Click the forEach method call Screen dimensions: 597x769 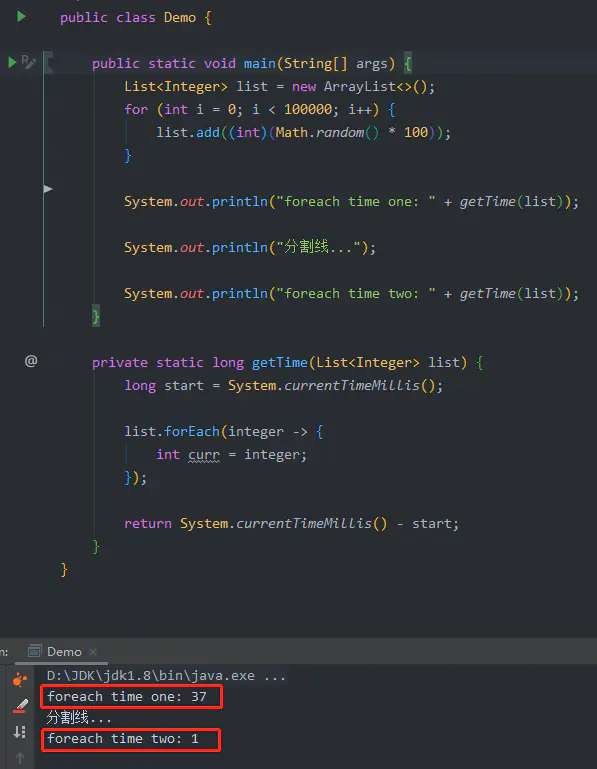(192, 432)
